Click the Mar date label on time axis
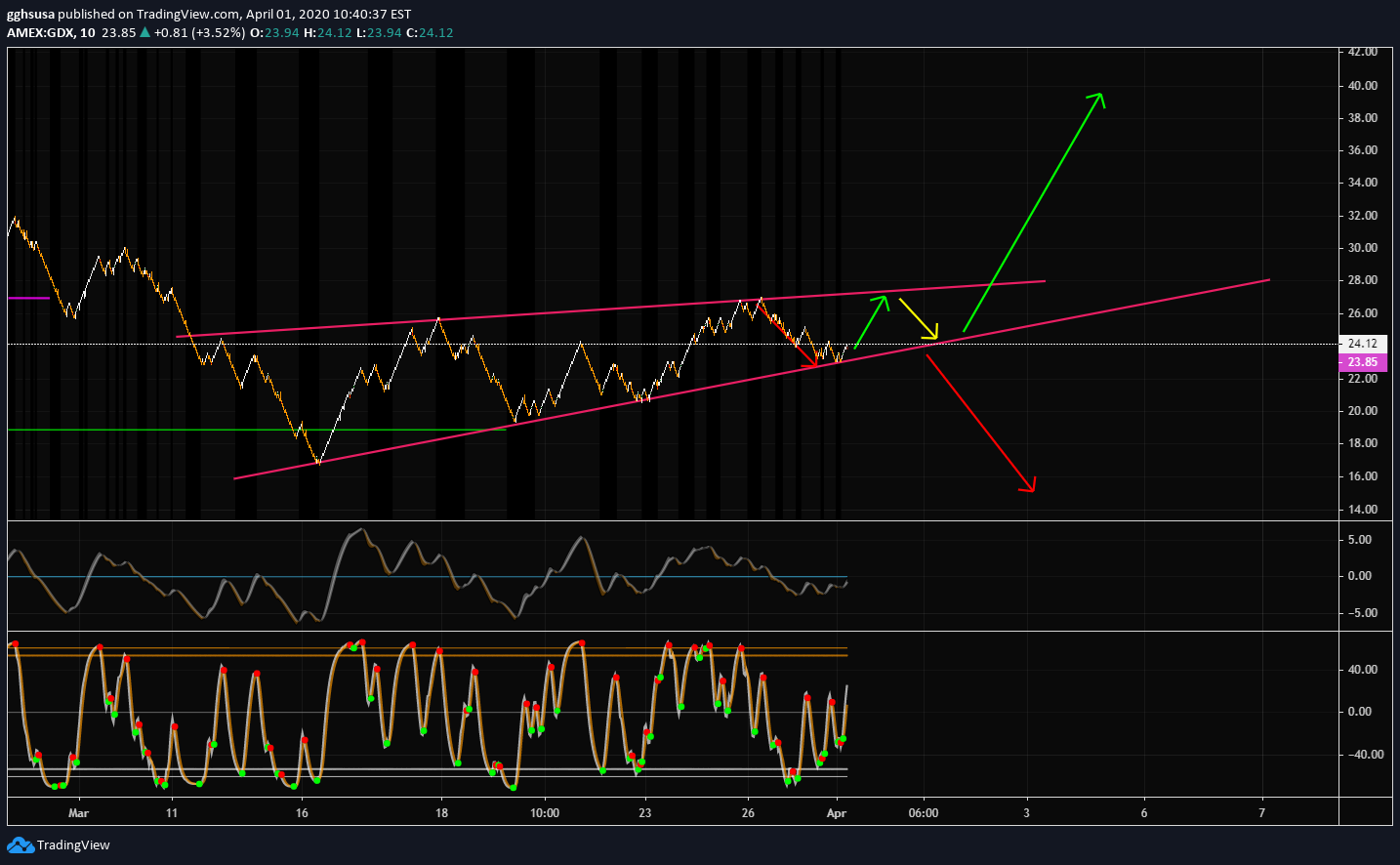Image resolution: width=1400 pixels, height=865 pixels. (x=78, y=813)
